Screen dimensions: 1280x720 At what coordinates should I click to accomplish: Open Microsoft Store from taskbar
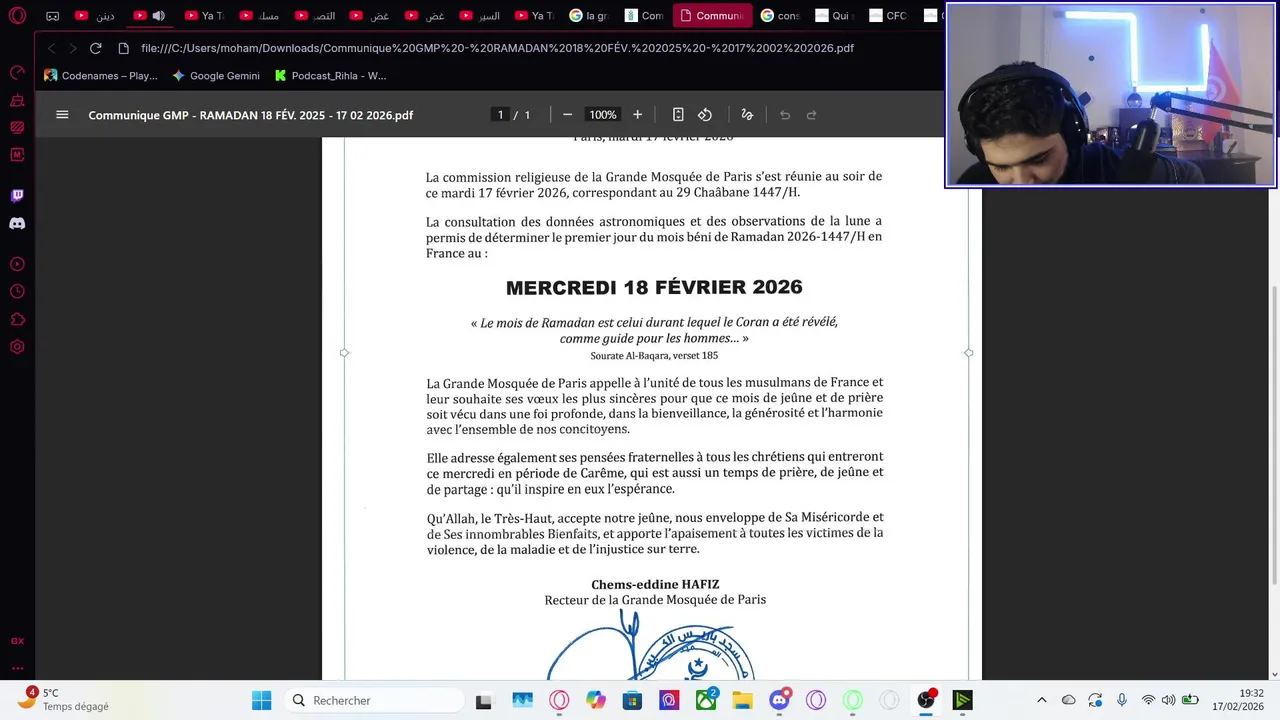pos(632,700)
